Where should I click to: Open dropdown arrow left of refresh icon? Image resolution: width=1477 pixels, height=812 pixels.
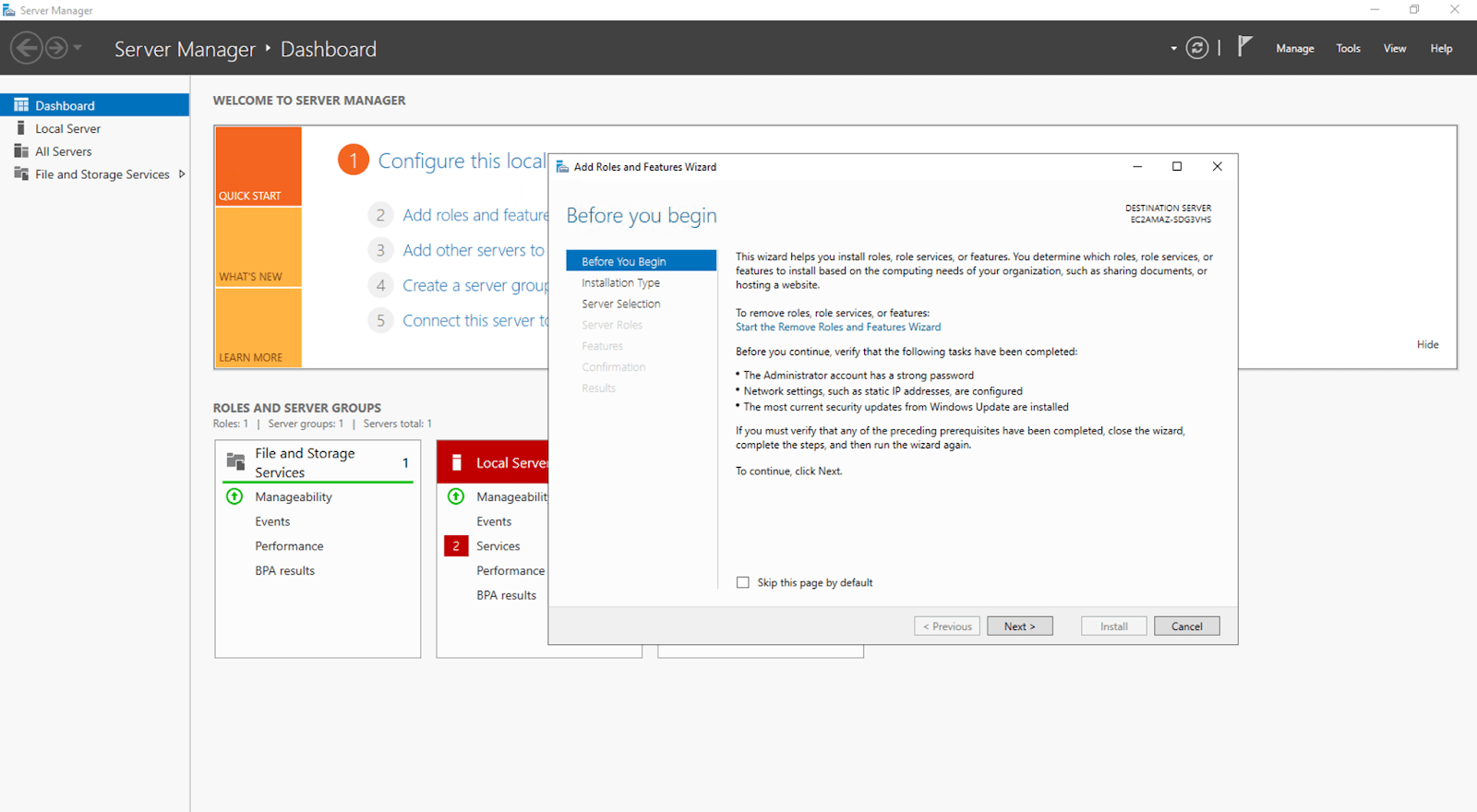(x=1173, y=49)
